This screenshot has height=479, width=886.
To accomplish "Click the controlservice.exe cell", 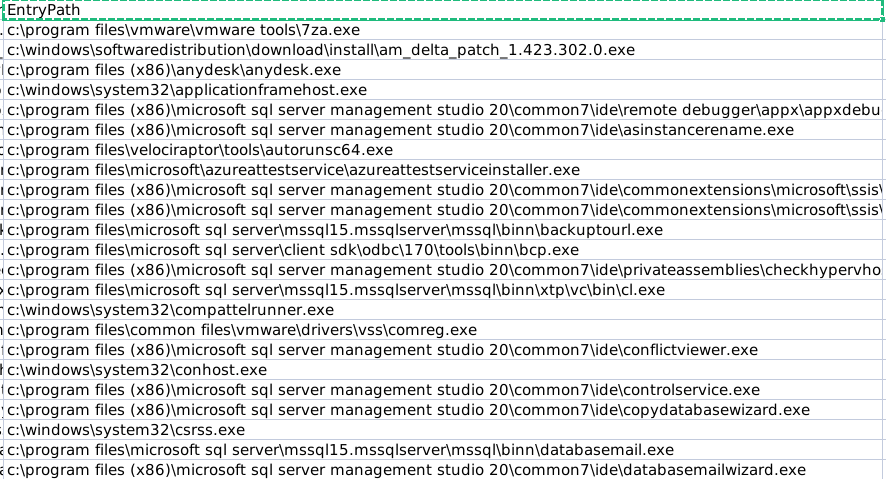I will 444,390.
